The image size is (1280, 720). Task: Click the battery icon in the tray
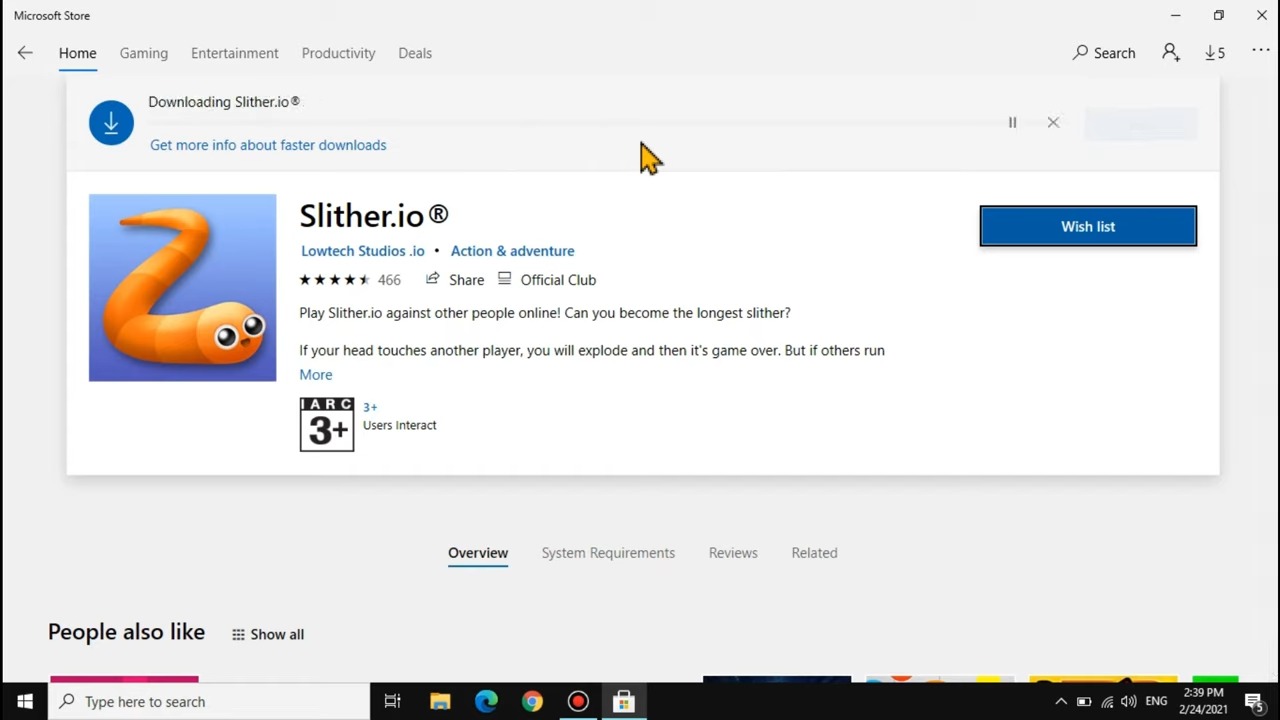coord(1084,702)
